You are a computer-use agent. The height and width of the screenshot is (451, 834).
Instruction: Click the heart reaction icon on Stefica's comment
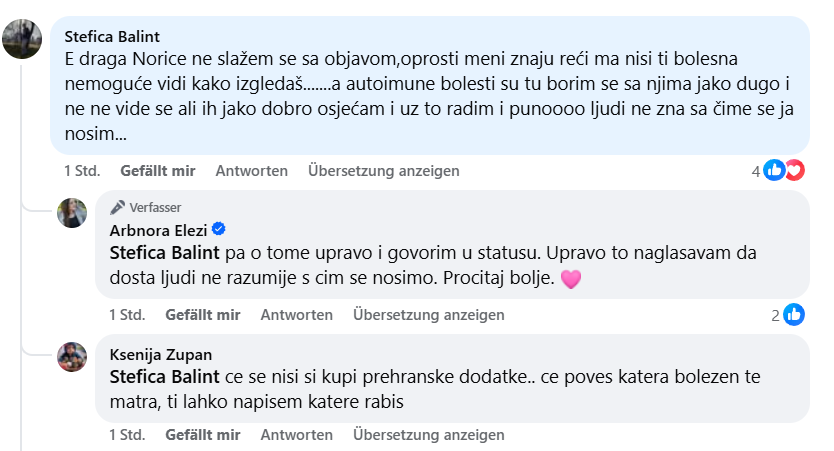coord(794,170)
